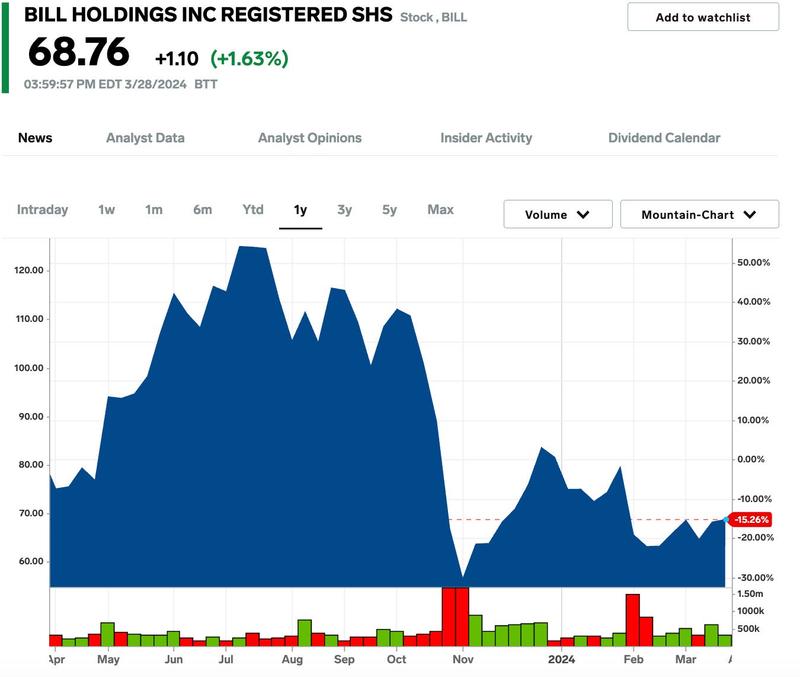
Task: Click the Stock, BILL ticker label
Action: pos(433,17)
